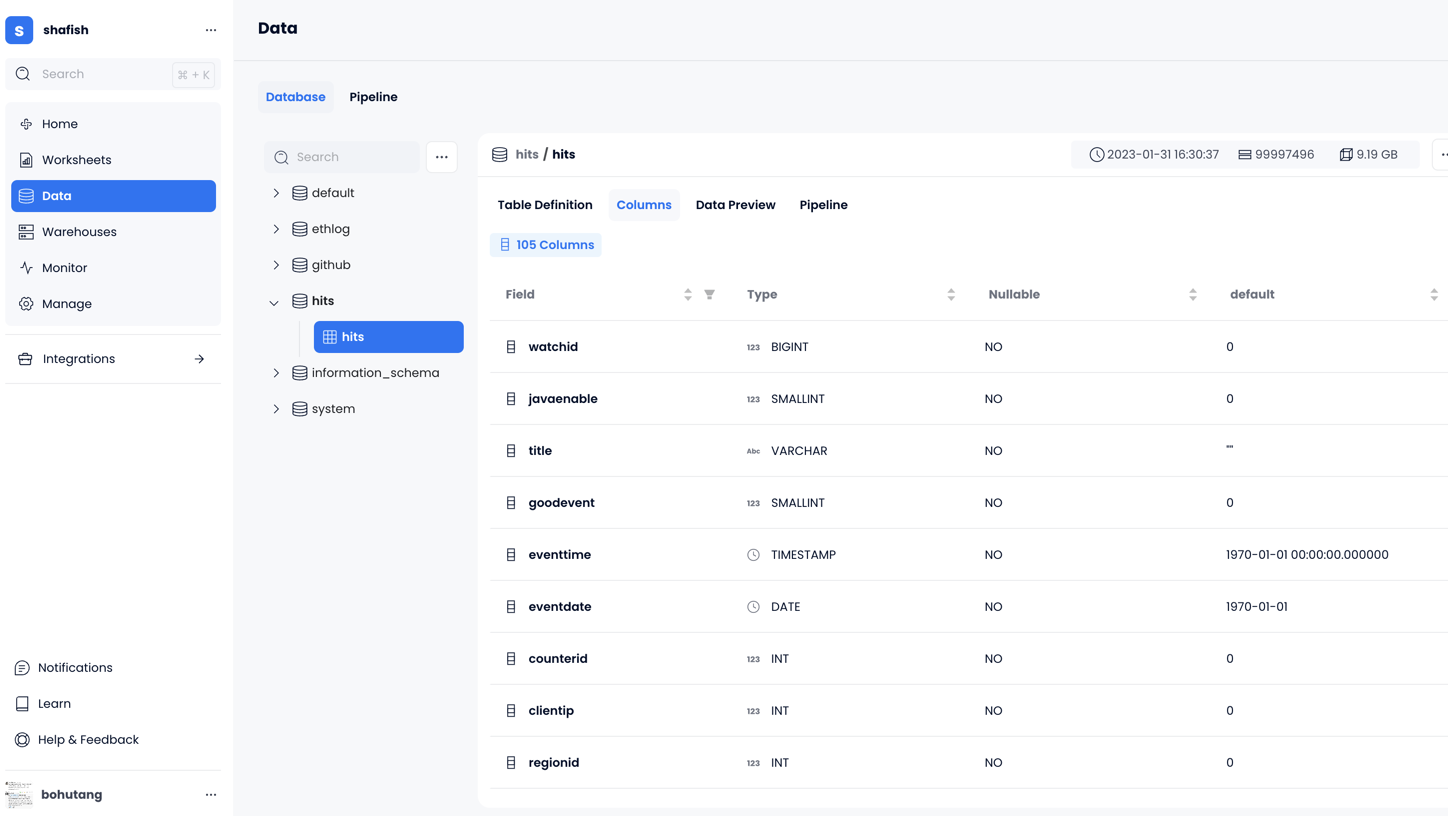Click the sort arrows in Type column
This screenshot has height=816, width=1449.
pyautogui.click(x=951, y=295)
